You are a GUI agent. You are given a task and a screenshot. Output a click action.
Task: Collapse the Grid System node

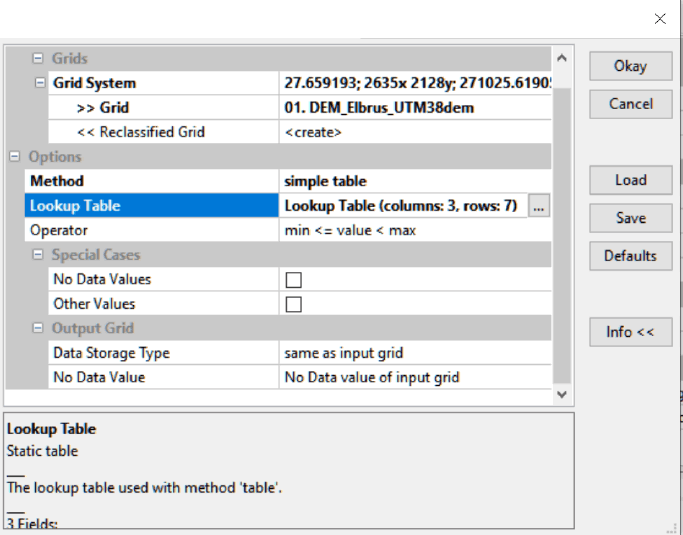pos(39,83)
